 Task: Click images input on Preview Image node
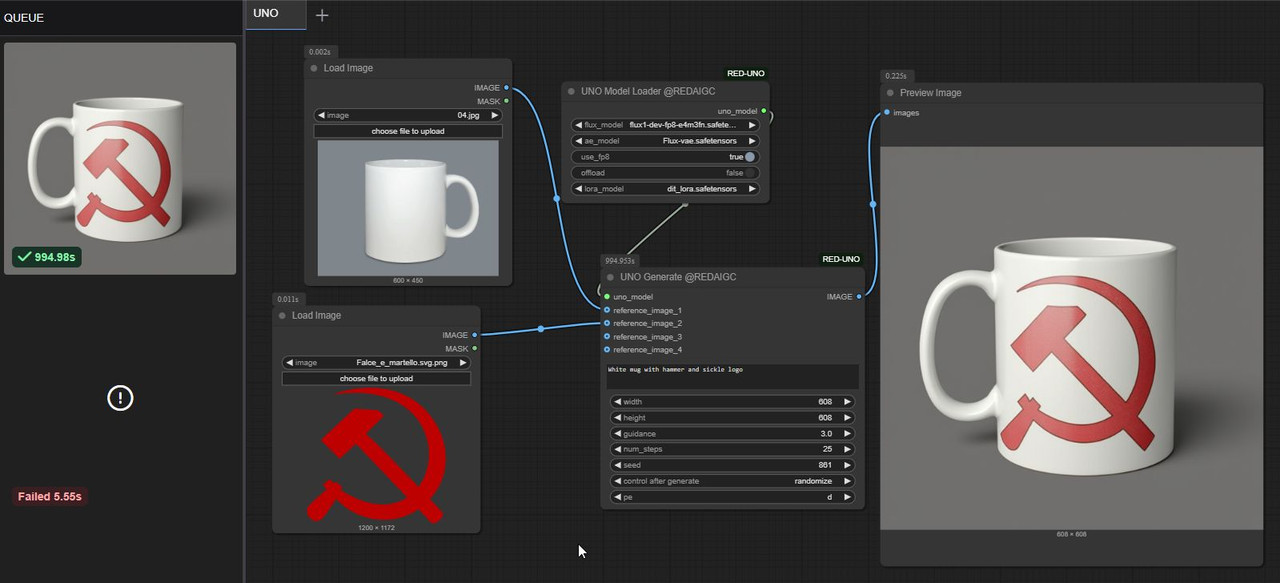point(886,113)
